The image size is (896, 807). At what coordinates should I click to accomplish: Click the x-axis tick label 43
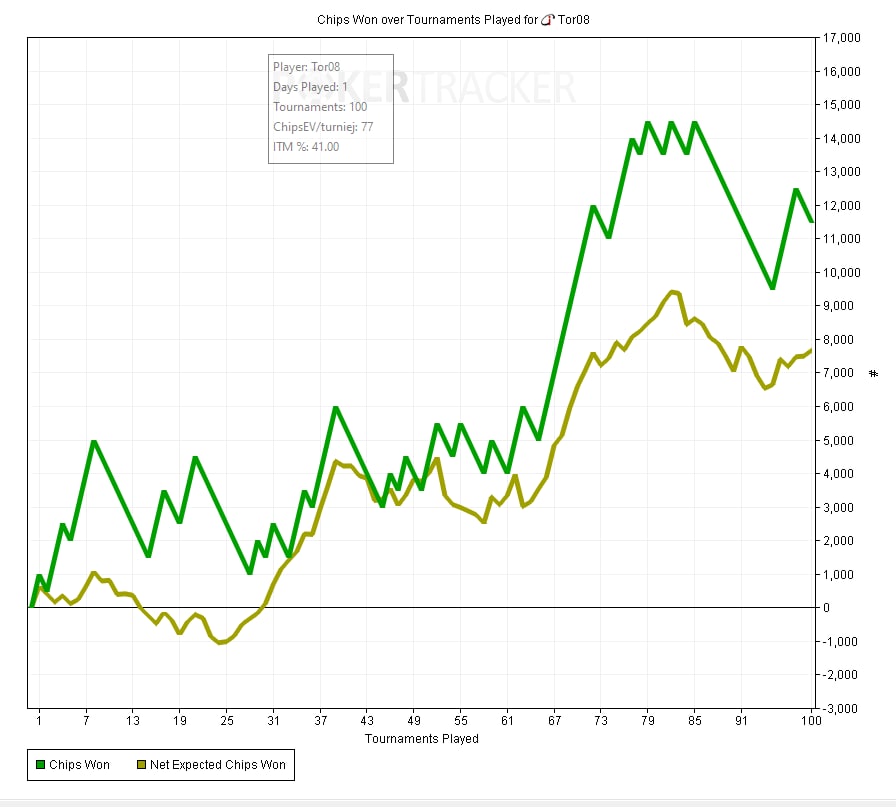click(367, 720)
